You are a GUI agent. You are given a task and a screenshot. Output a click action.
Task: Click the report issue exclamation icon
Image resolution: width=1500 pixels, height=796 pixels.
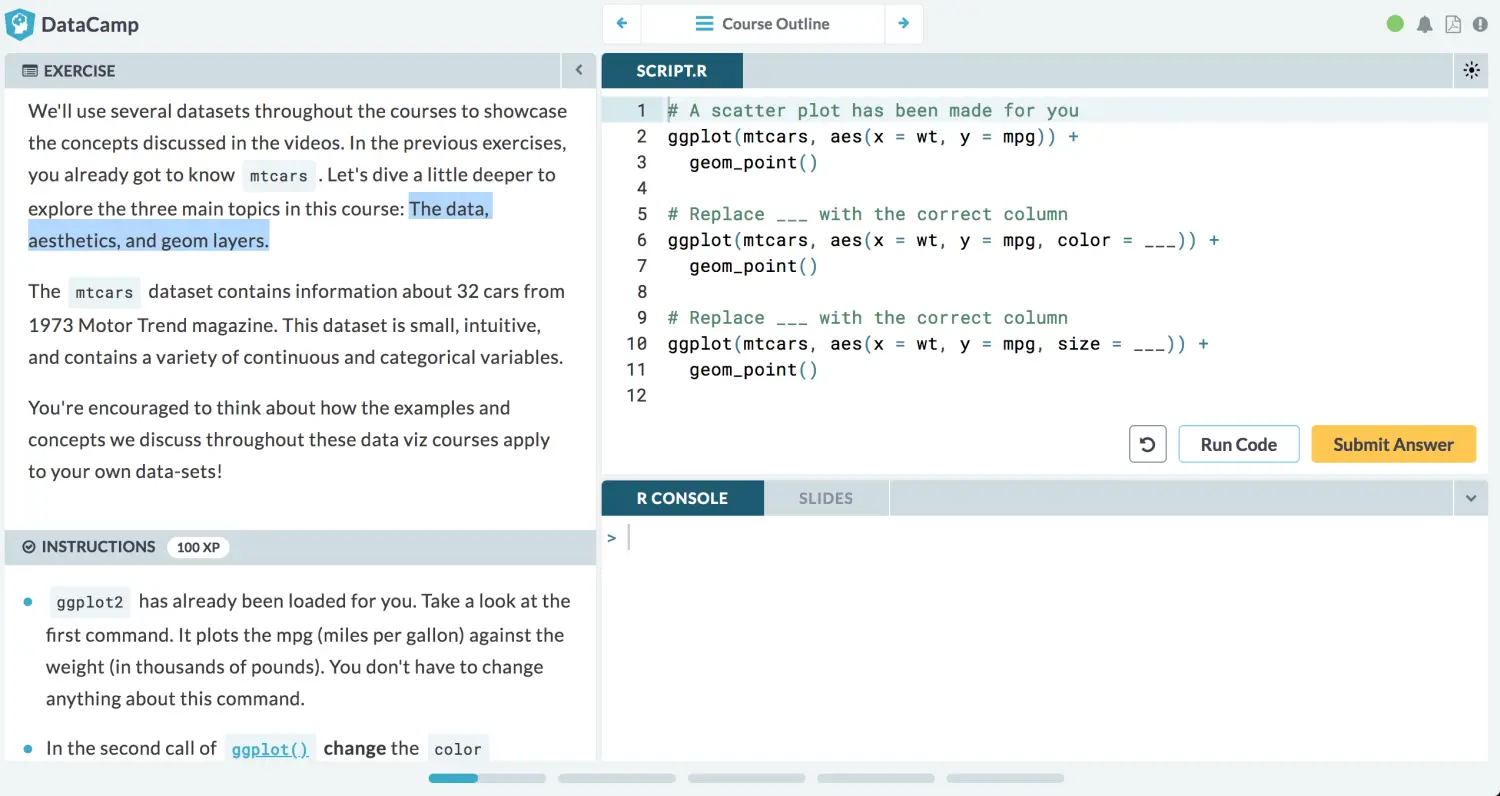(x=1480, y=24)
